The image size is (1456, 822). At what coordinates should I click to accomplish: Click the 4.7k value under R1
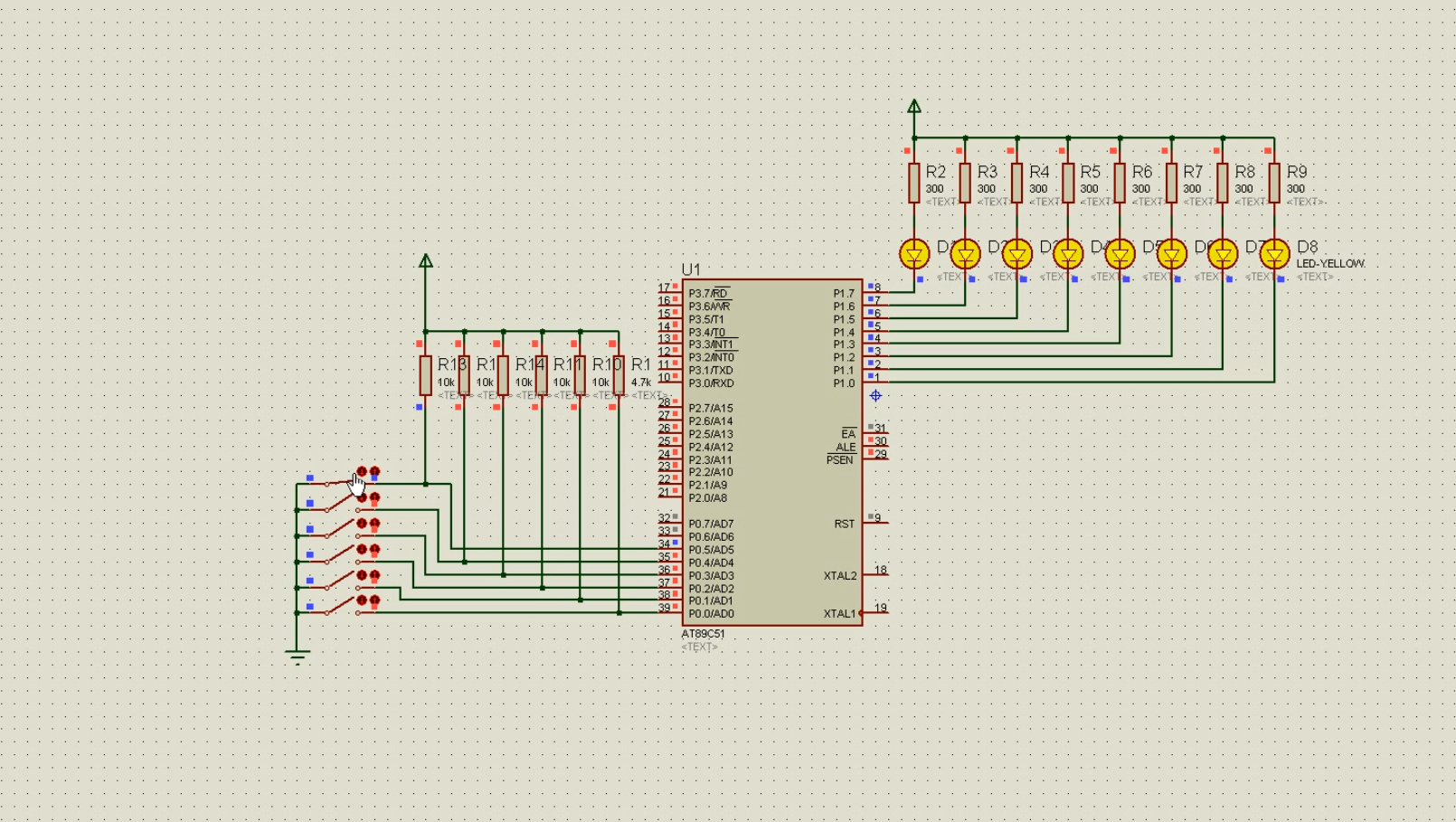(x=641, y=383)
